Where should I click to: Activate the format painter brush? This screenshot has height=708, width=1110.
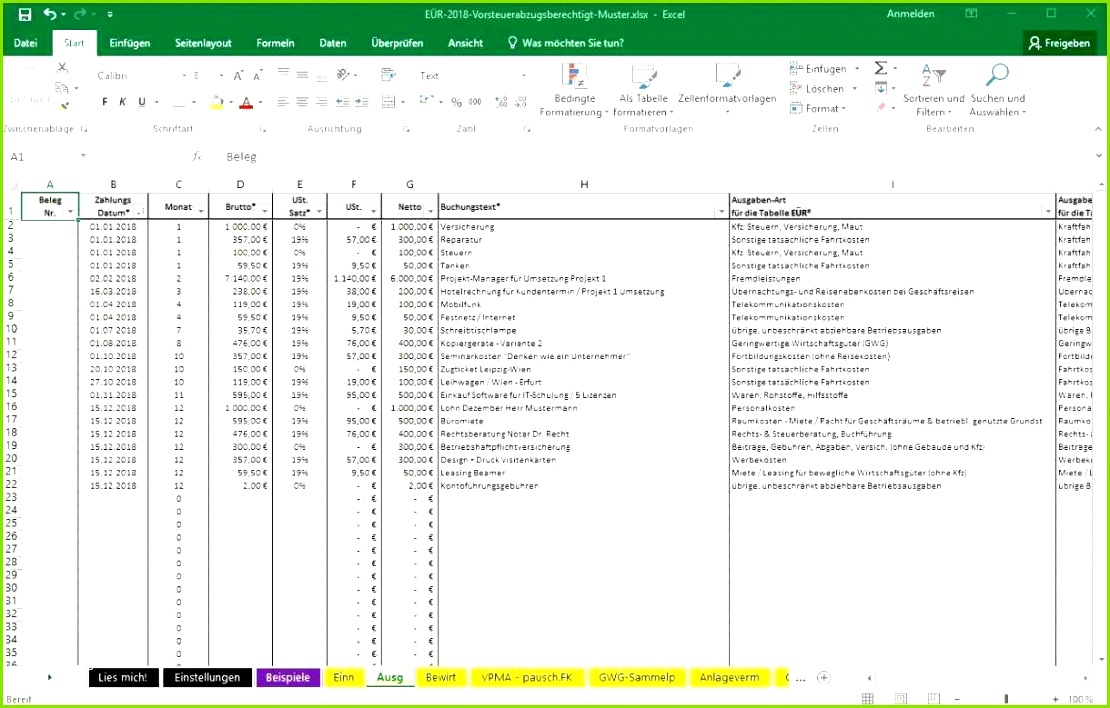64,106
